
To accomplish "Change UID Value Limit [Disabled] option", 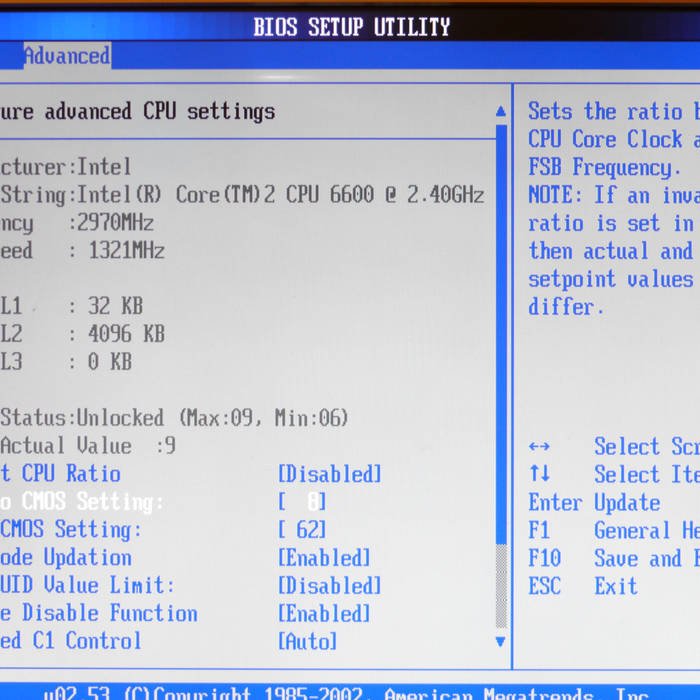I will (x=330, y=586).
